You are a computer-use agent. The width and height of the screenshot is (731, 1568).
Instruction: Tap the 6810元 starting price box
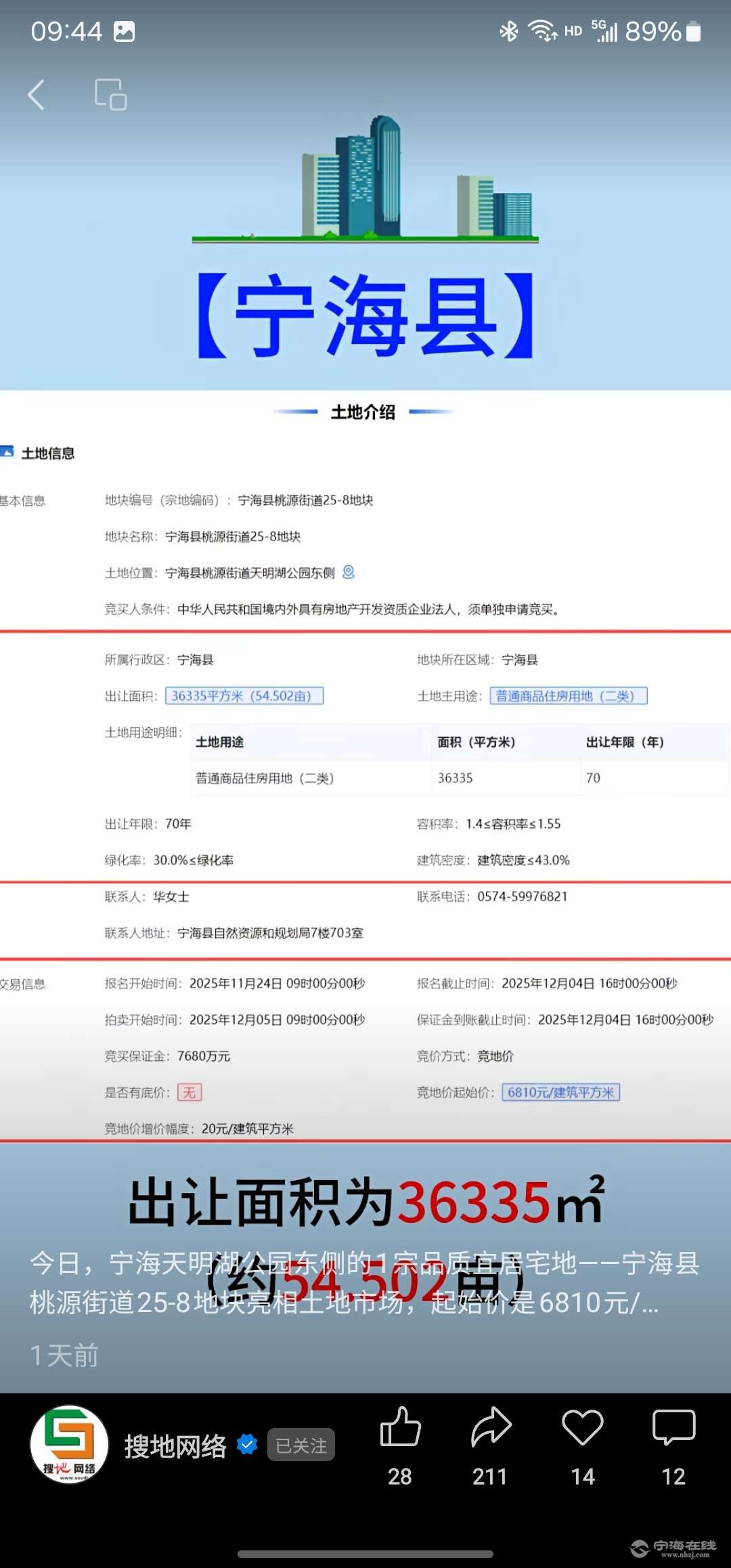point(560,1093)
